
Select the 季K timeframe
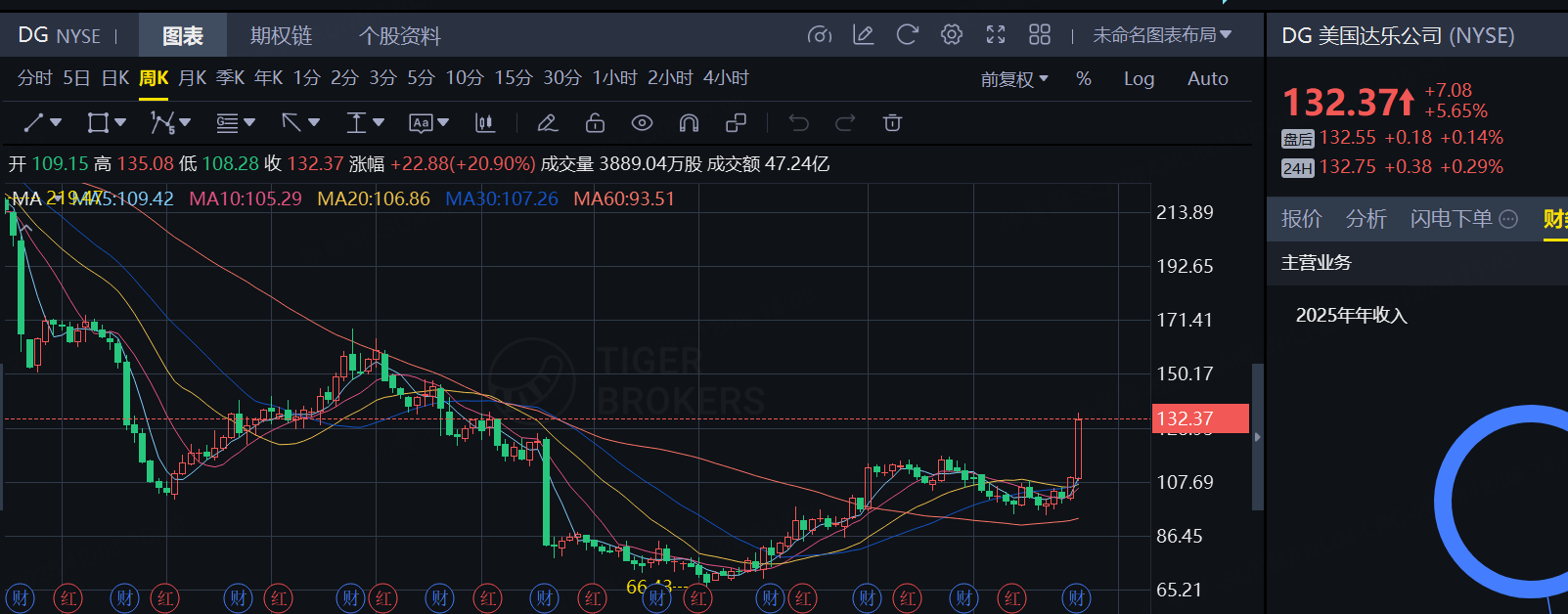pyautogui.click(x=231, y=78)
